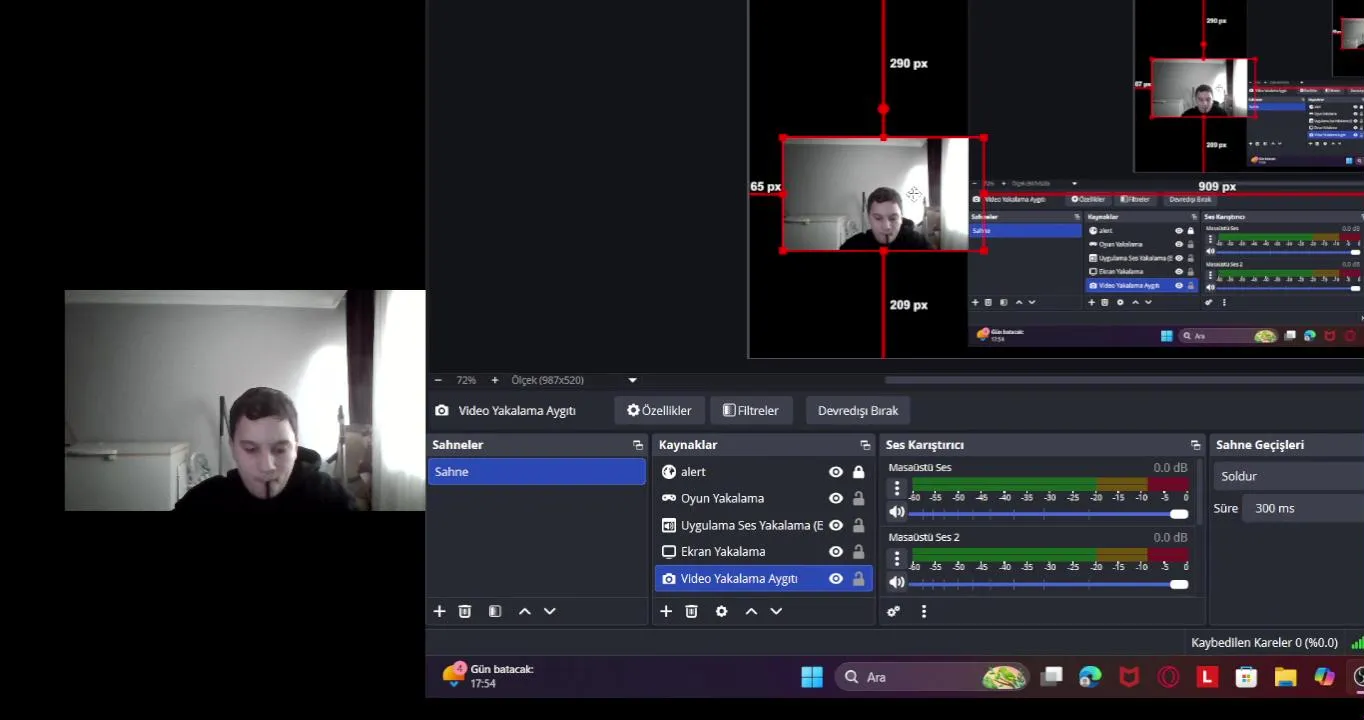
Task: Move source up in Kaynaklar panel
Action: click(x=751, y=611)
